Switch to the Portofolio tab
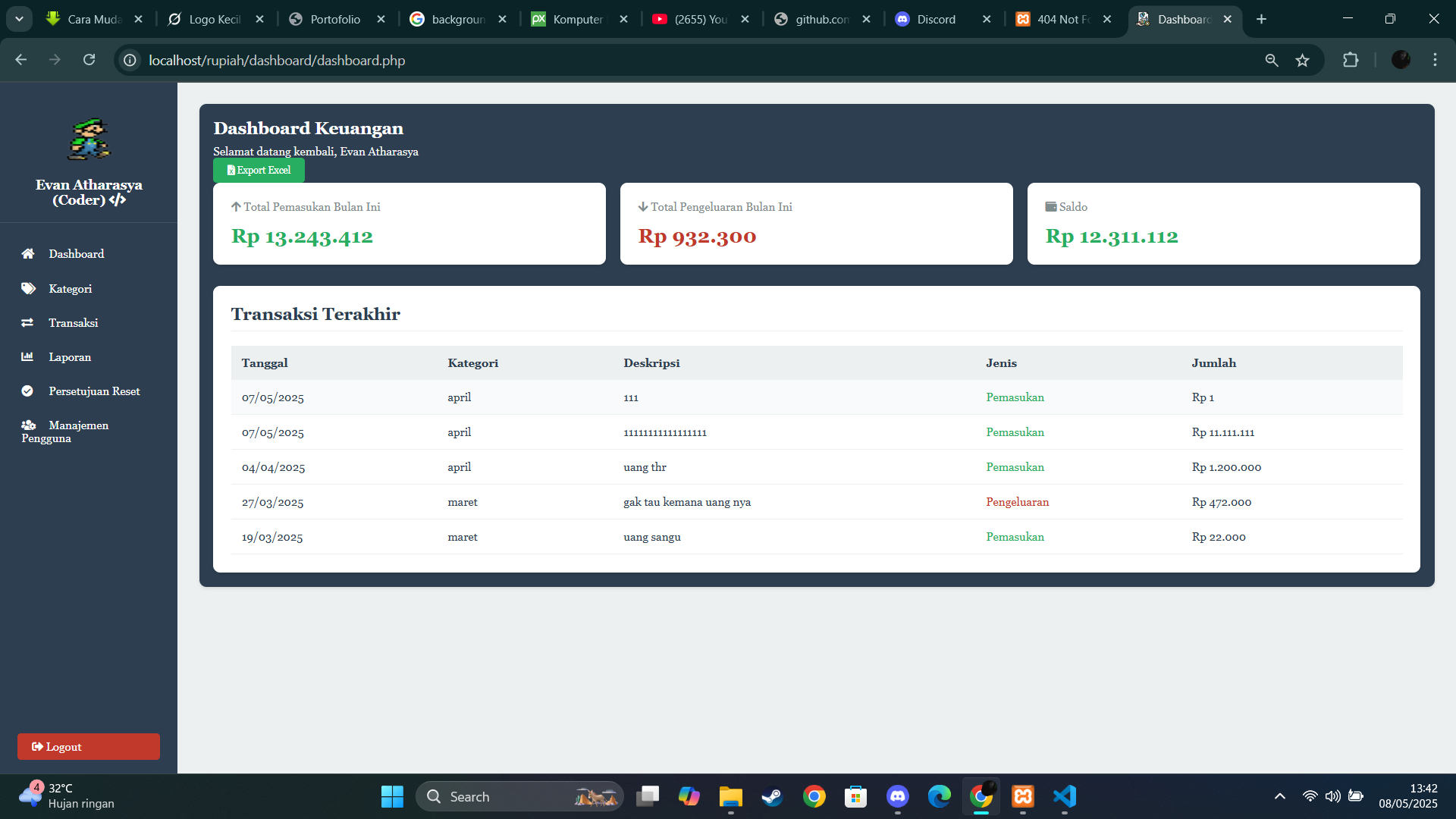This screenshot has width=1456, height=819. coord(335,19)
